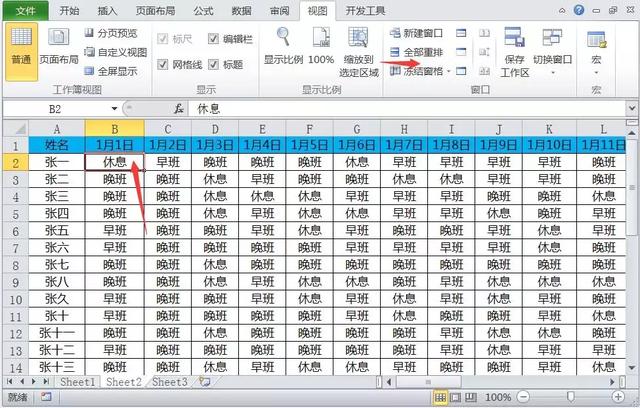This screenshot has width=640, height=408.
Task: Select all cells with the corner button
Action: click(x=16, y=129)
